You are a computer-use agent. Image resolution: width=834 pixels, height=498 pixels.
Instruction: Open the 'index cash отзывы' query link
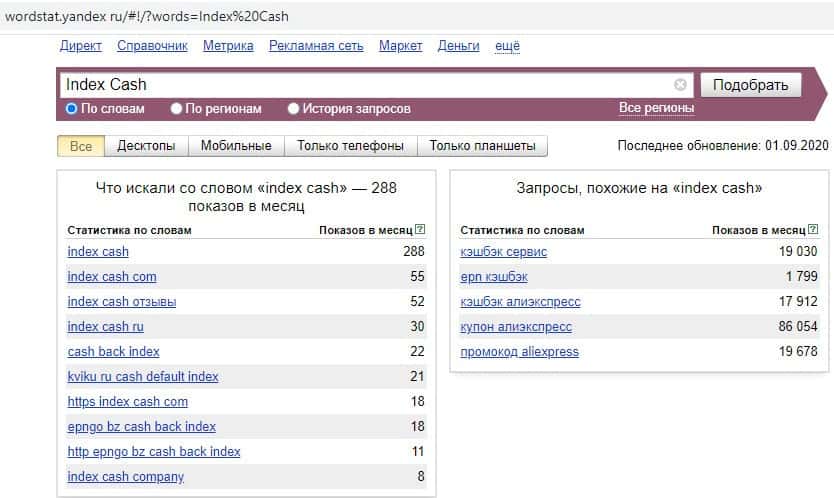click(x=122, y=302)
